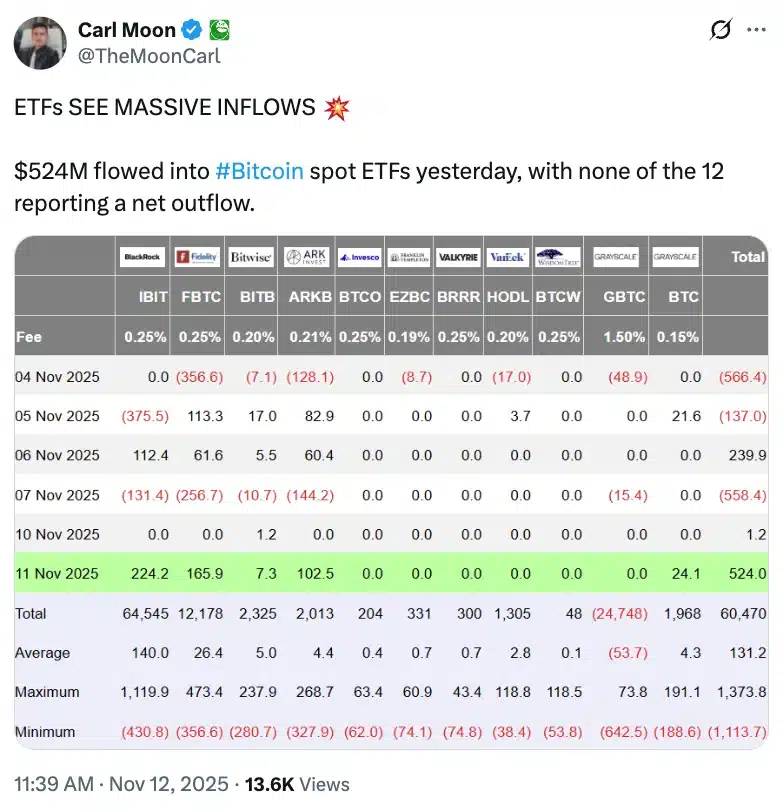Click the ARK Invest logo
The height and width of the screenshot is (812, 784).
[x=307, y=257]
